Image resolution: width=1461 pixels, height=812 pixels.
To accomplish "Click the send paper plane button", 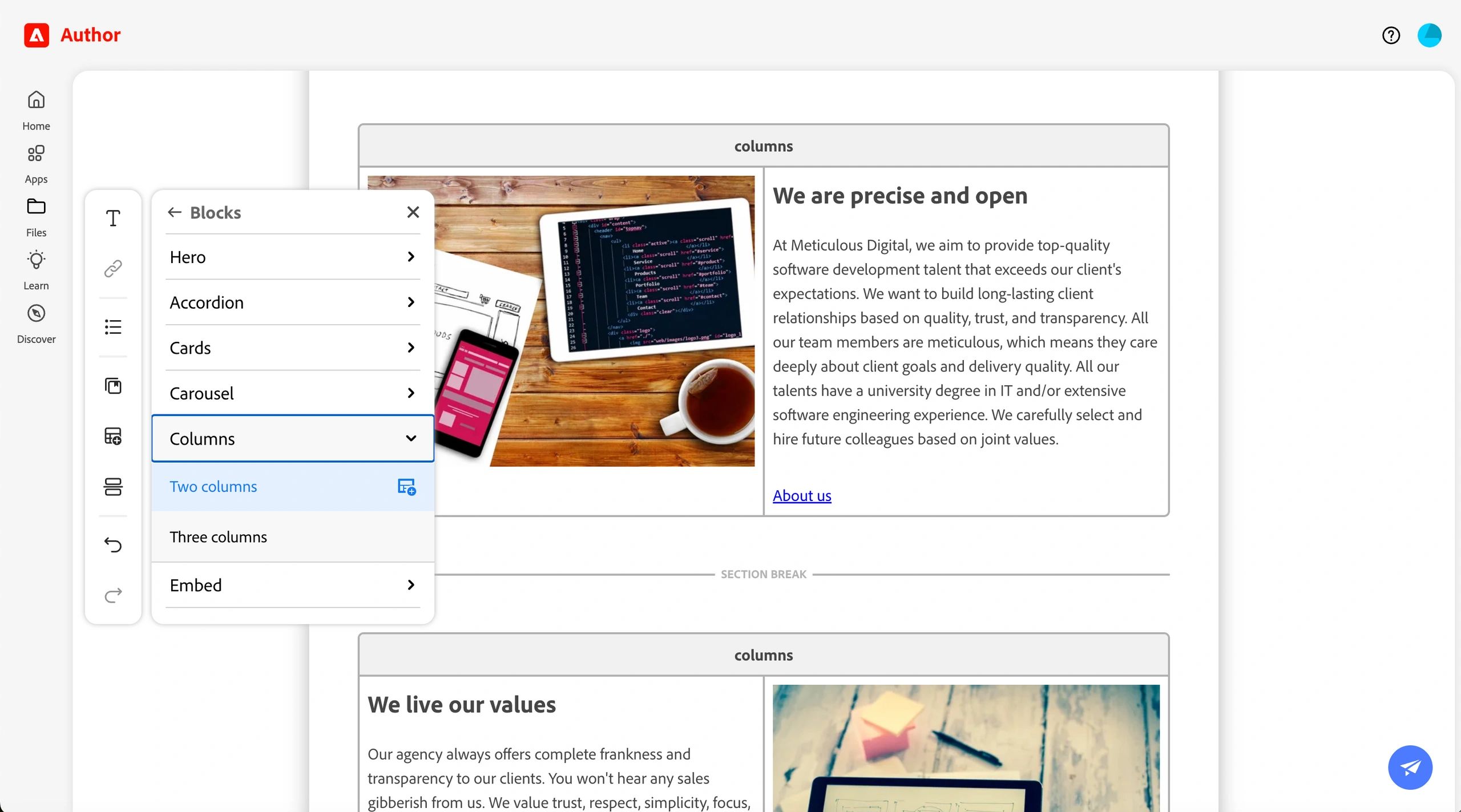I will (x=1409, y=767).
